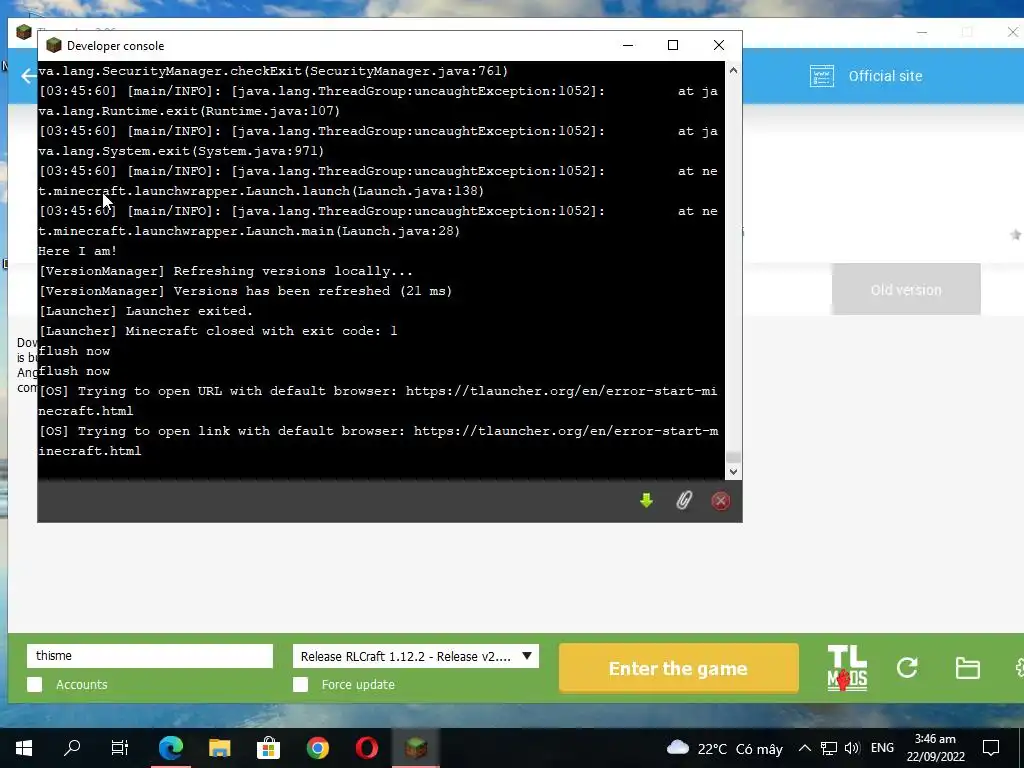Open the notification center icon
This screenshot has width=1024, height=768.
(x=991, y=748)
